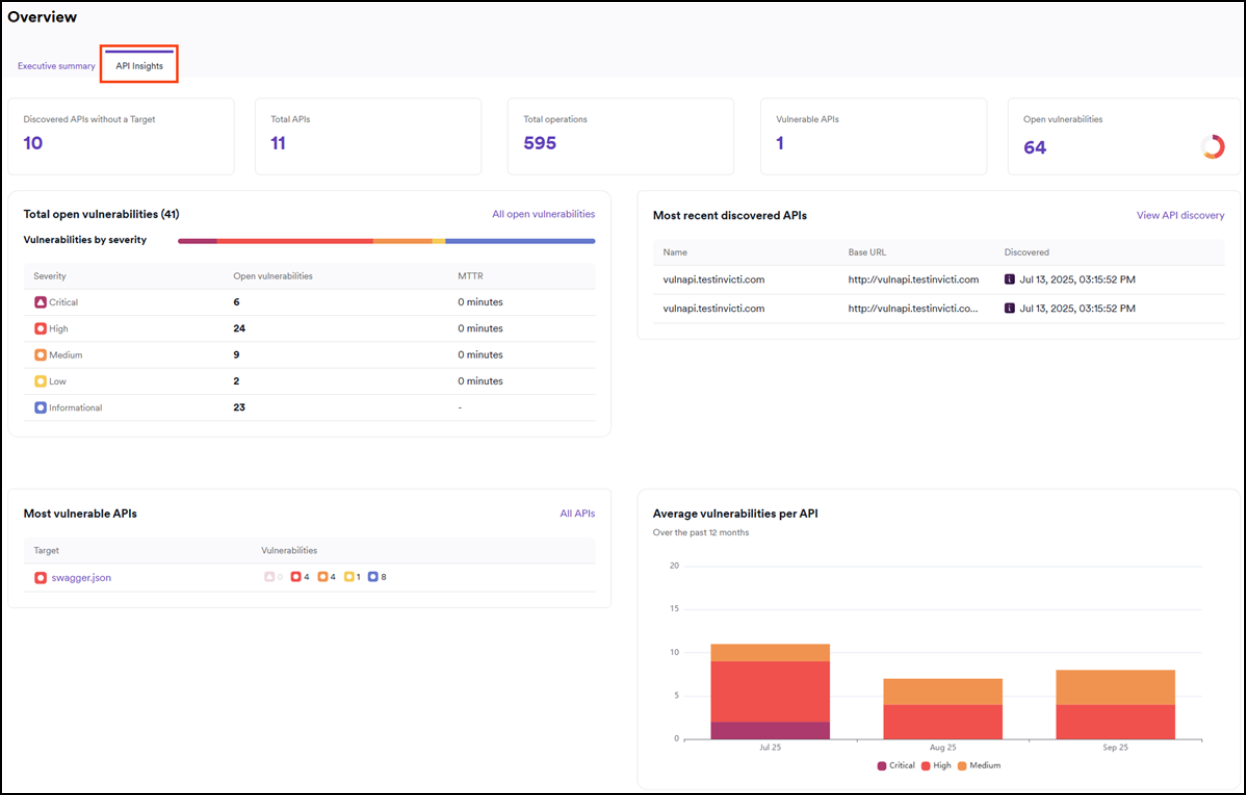
Task: Switch to the Executive summary tab
Action: (x=55, y=64)
